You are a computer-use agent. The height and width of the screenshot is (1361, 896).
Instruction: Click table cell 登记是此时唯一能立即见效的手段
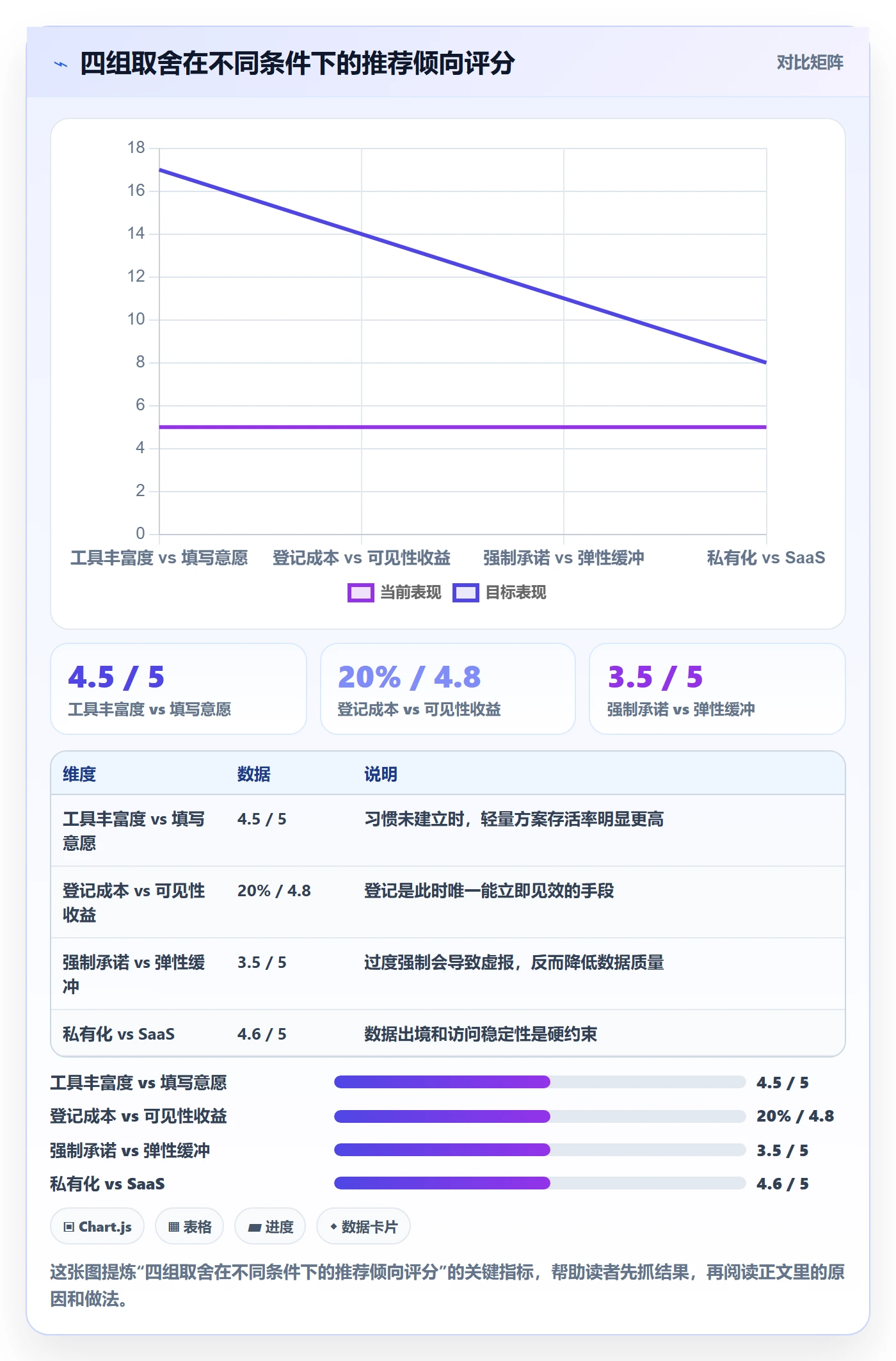coord(489,891)
